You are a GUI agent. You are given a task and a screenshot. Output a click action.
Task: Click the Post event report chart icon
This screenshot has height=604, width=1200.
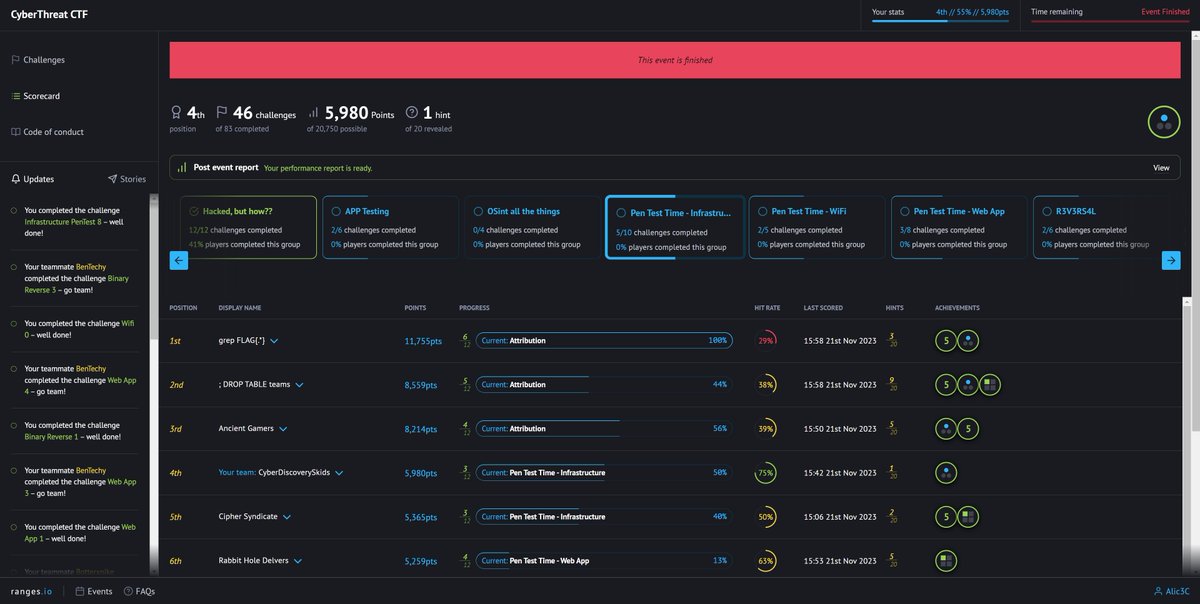point(182,168)
